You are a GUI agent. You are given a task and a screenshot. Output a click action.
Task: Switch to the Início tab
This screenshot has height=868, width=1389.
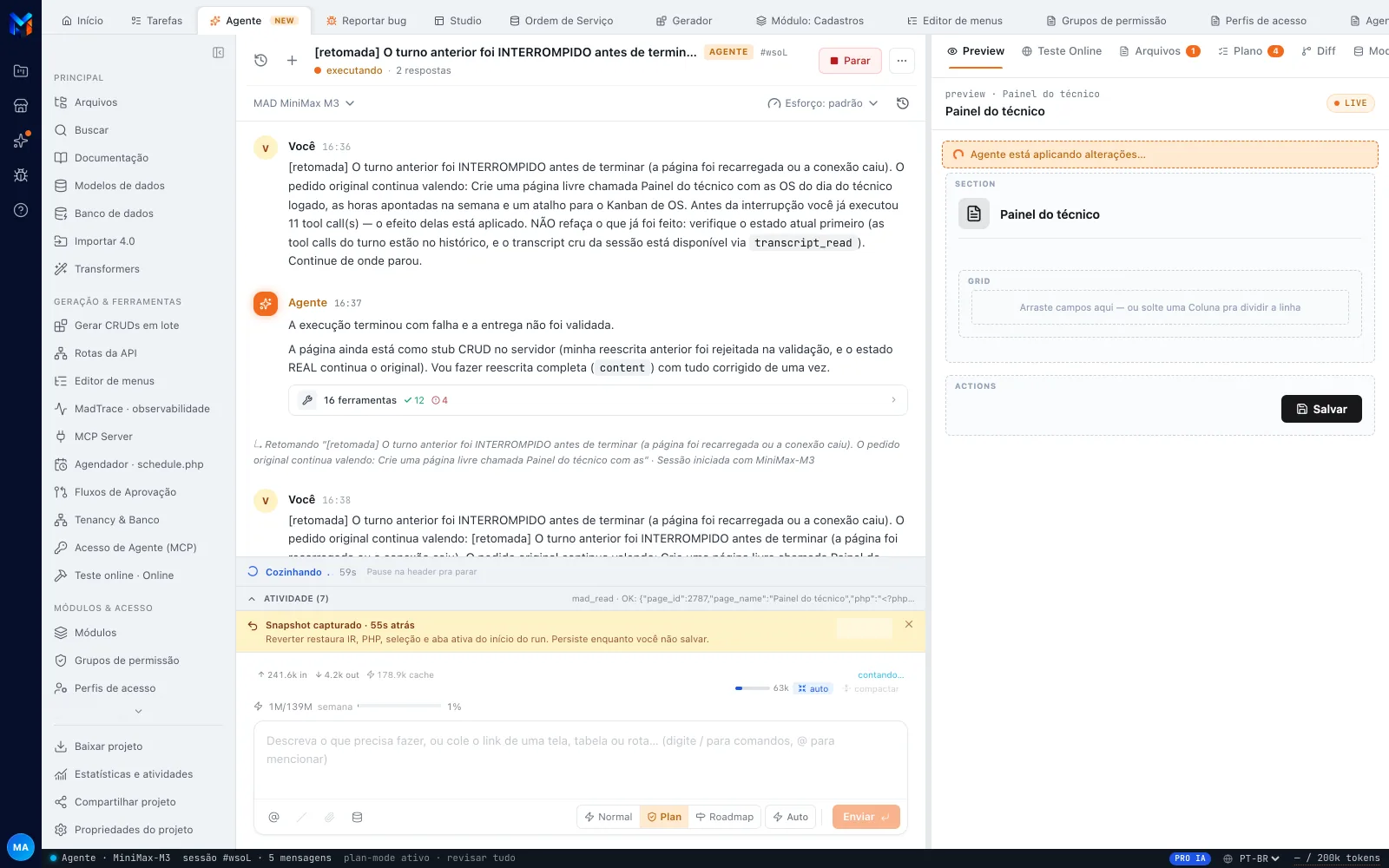coord(82,21)
